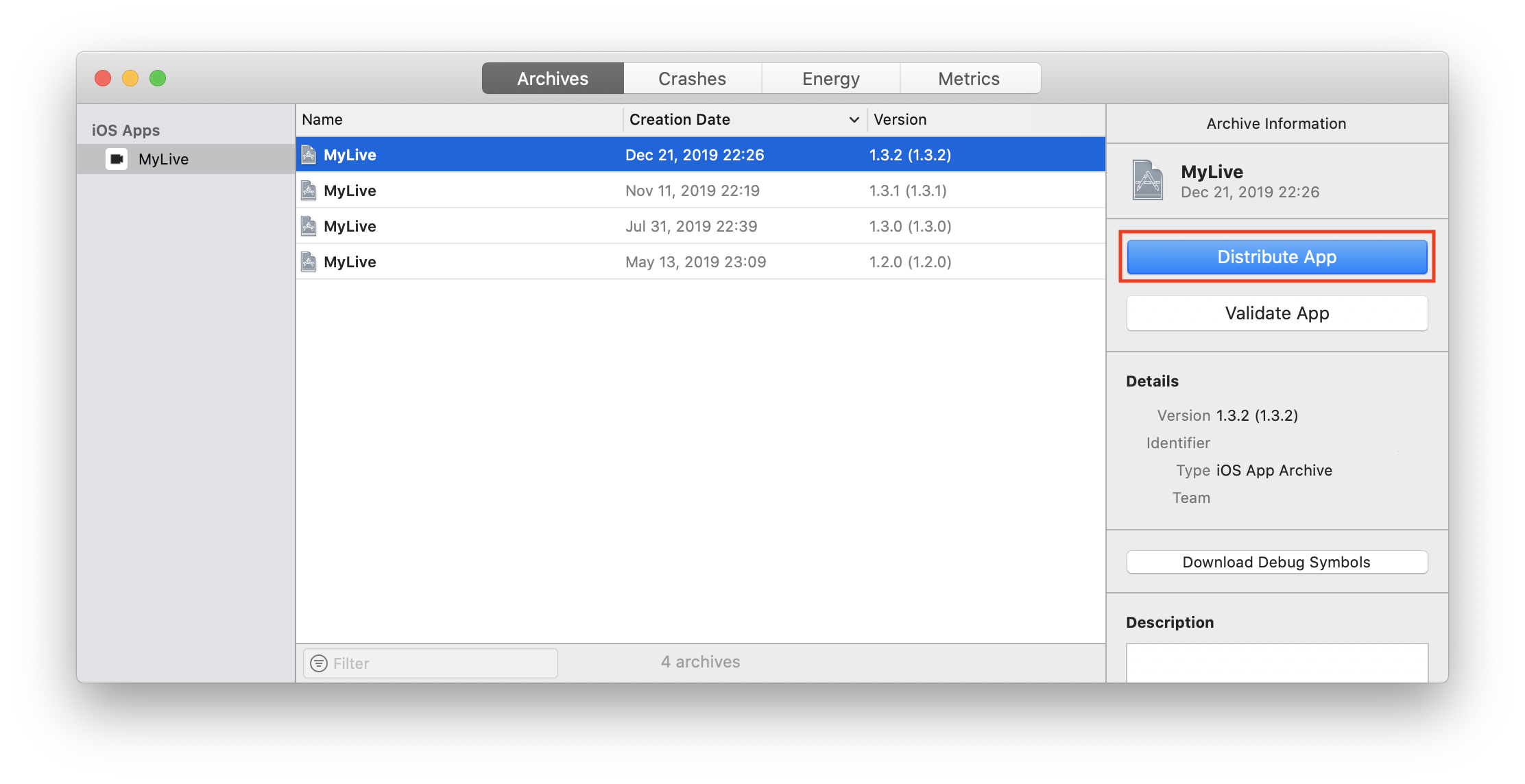Click the filter icon in the Filter field
This screenshot has width=1525, height=784.
click(x=319, y=663)
